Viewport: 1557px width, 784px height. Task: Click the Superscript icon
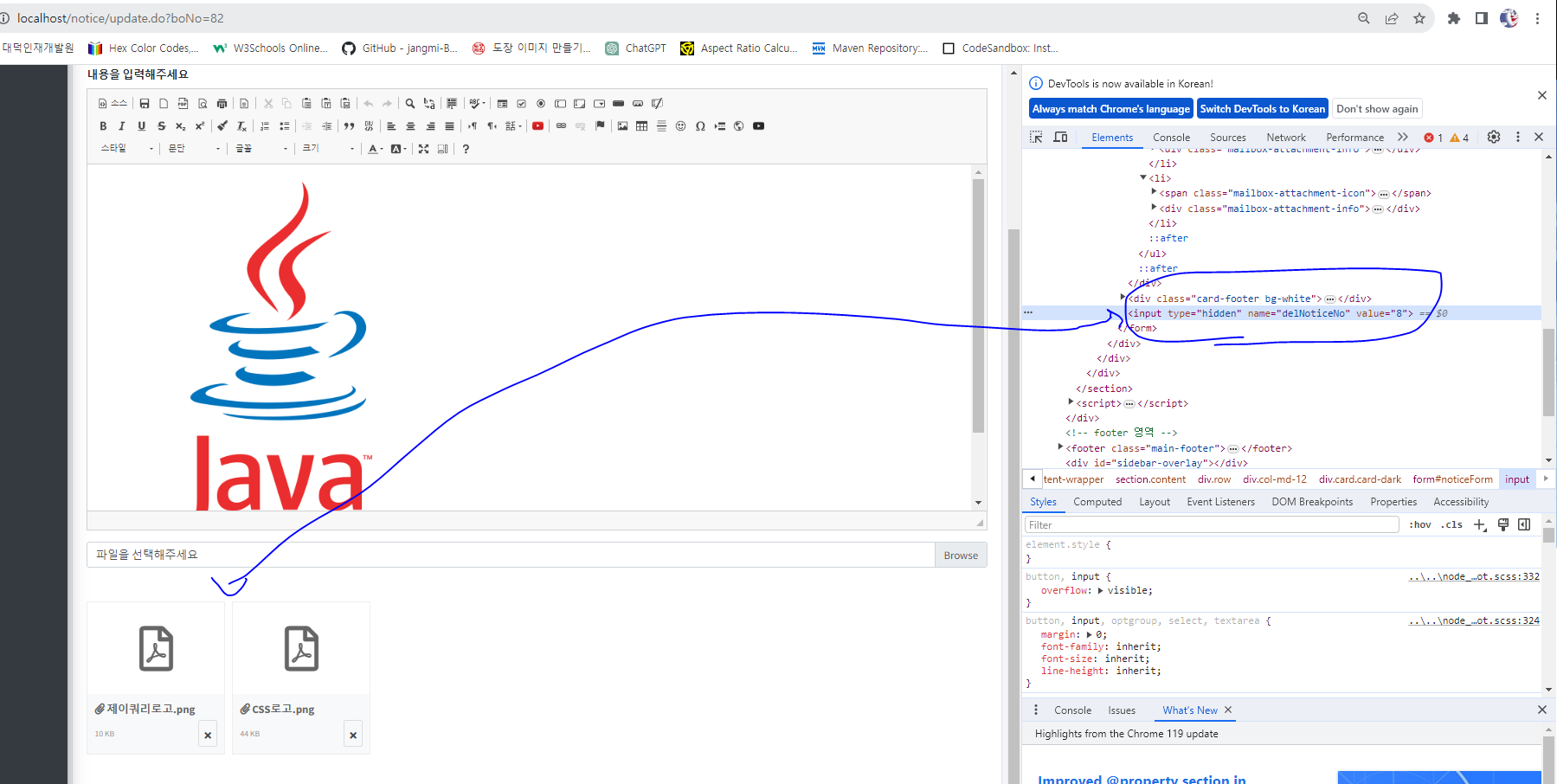200,126
